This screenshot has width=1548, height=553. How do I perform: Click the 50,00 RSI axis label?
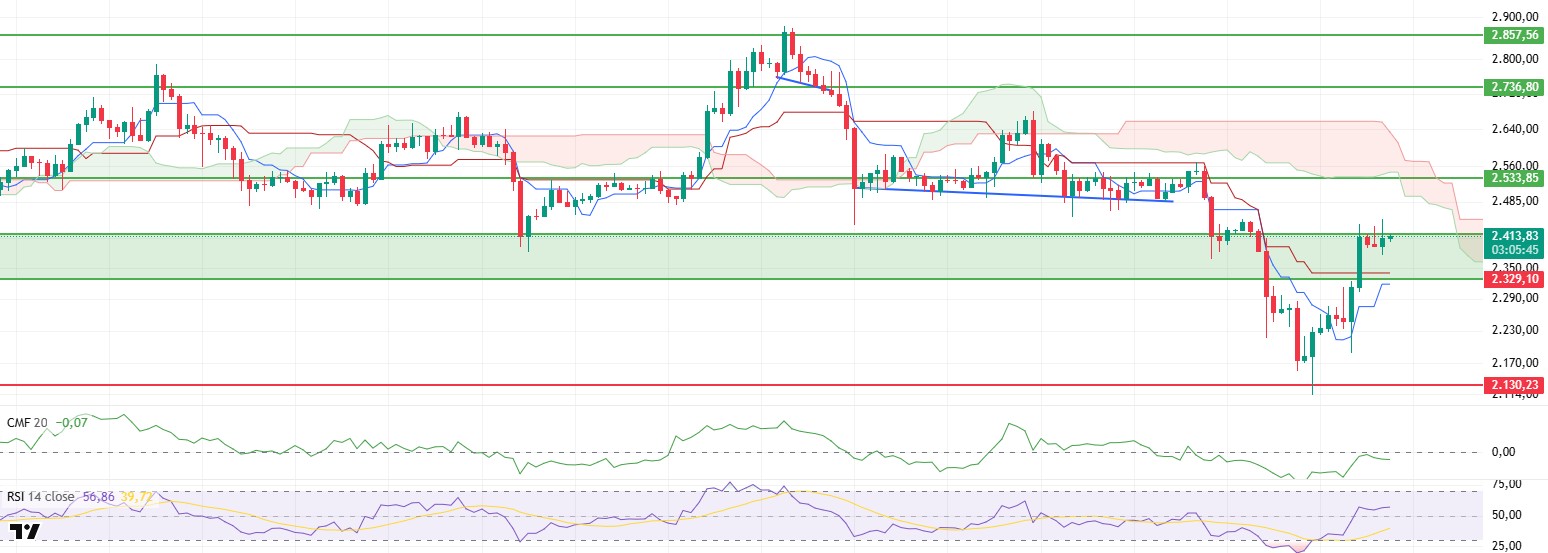click(1508, 515)
